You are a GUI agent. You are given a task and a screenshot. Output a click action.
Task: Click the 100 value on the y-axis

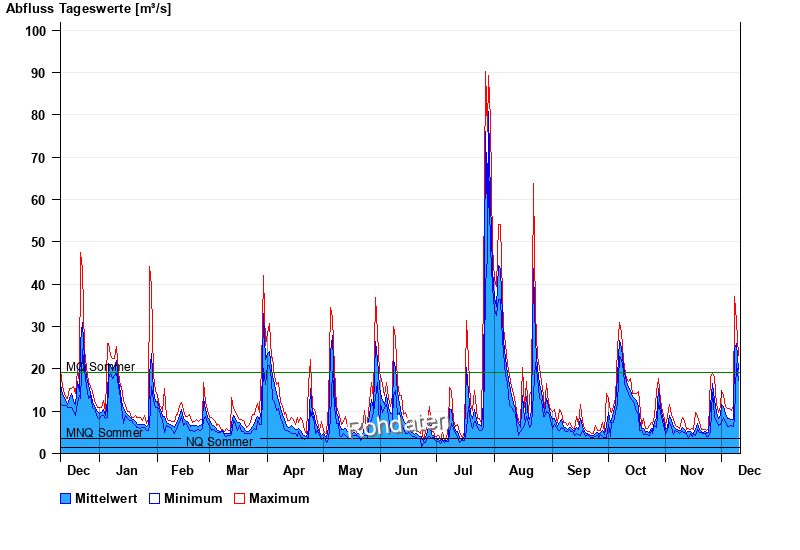coord(37,31)
